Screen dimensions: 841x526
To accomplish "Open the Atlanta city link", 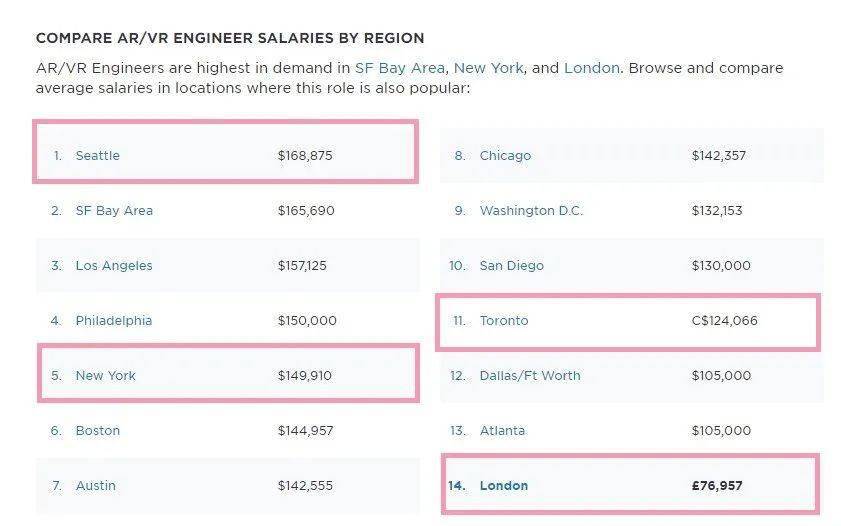I will 502,431.
